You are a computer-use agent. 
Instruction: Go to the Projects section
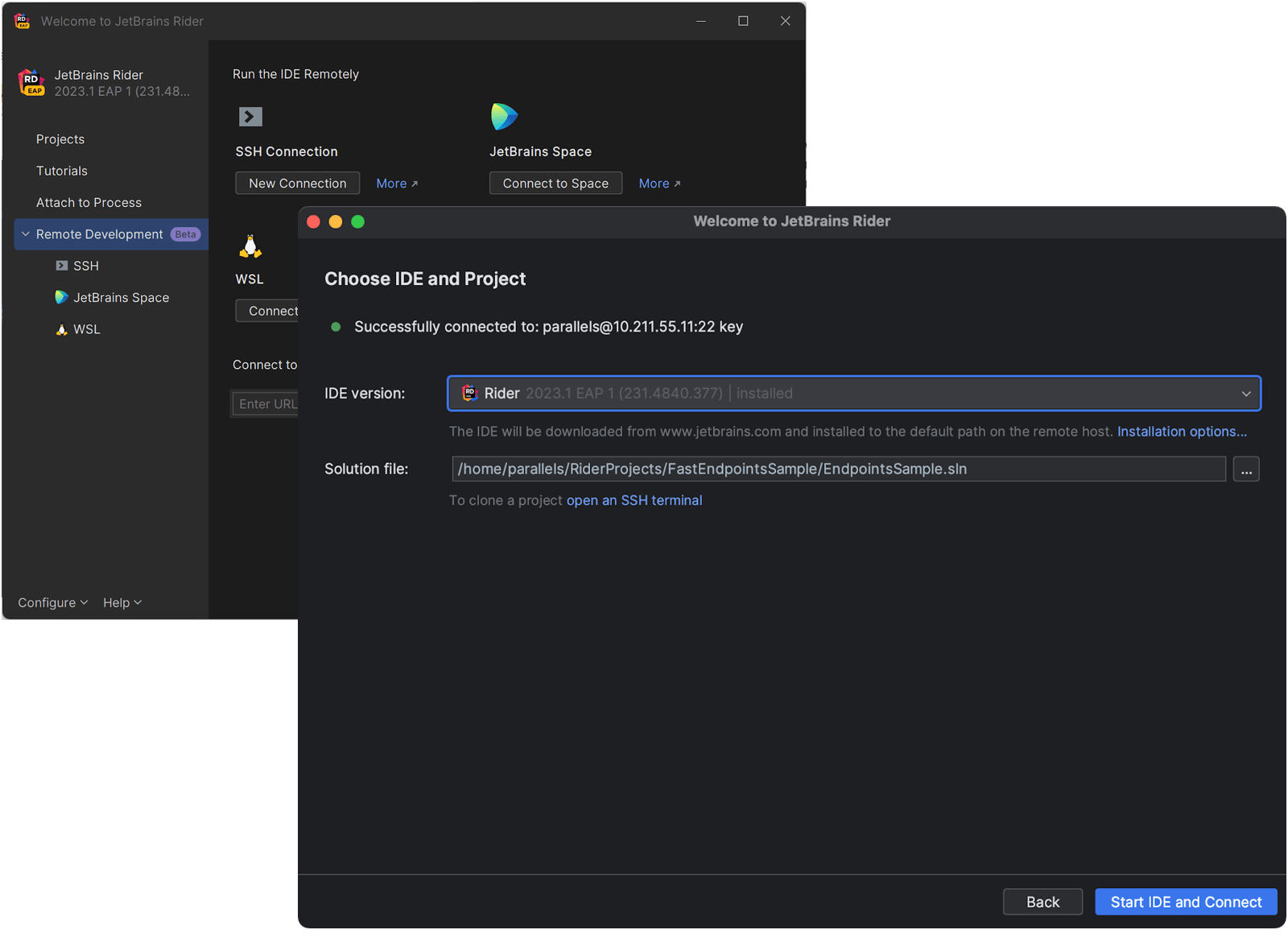(x=60, y=139)
